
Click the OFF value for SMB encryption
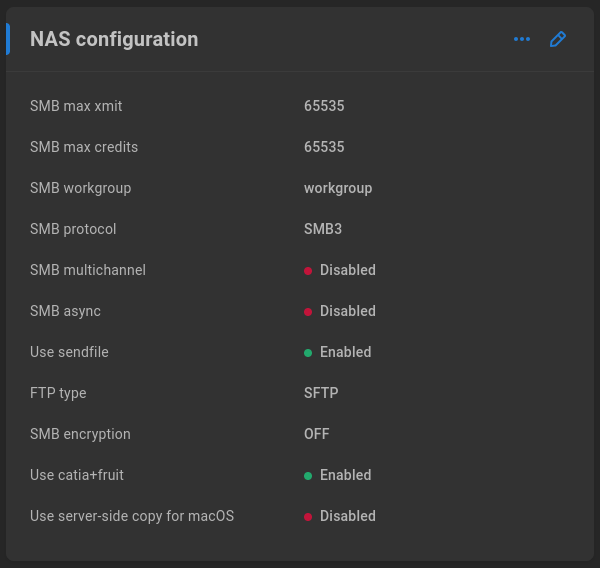click(316, 434)
